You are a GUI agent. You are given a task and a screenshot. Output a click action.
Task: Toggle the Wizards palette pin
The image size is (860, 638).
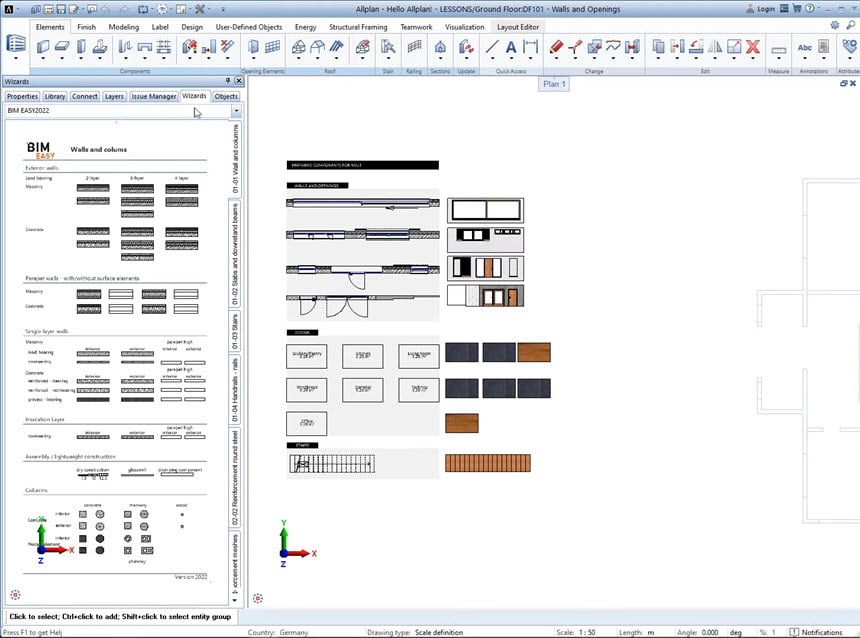228,81
